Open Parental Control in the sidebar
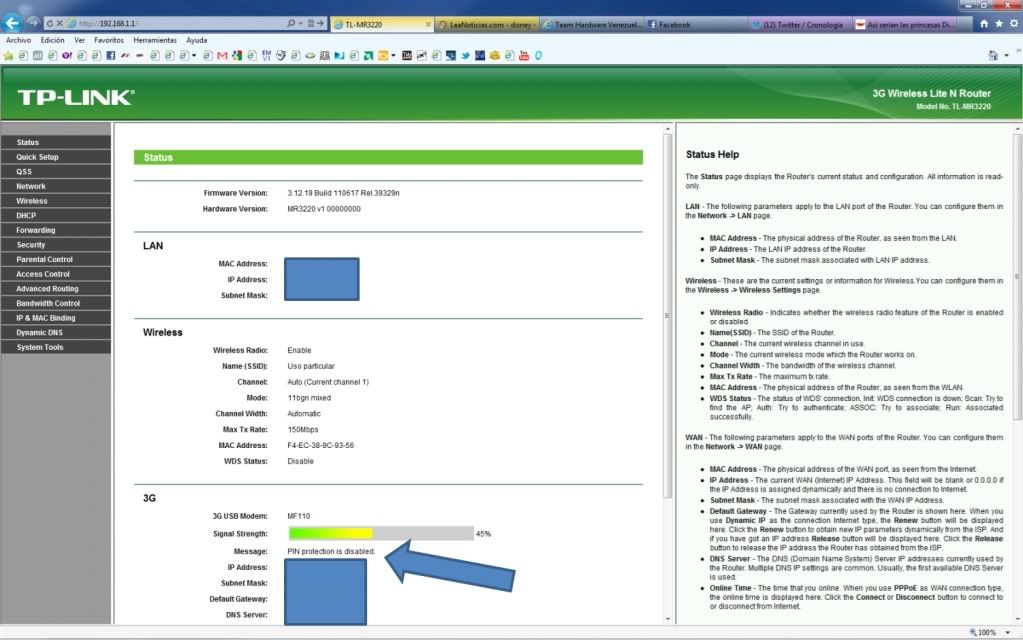 coord(55,259)
